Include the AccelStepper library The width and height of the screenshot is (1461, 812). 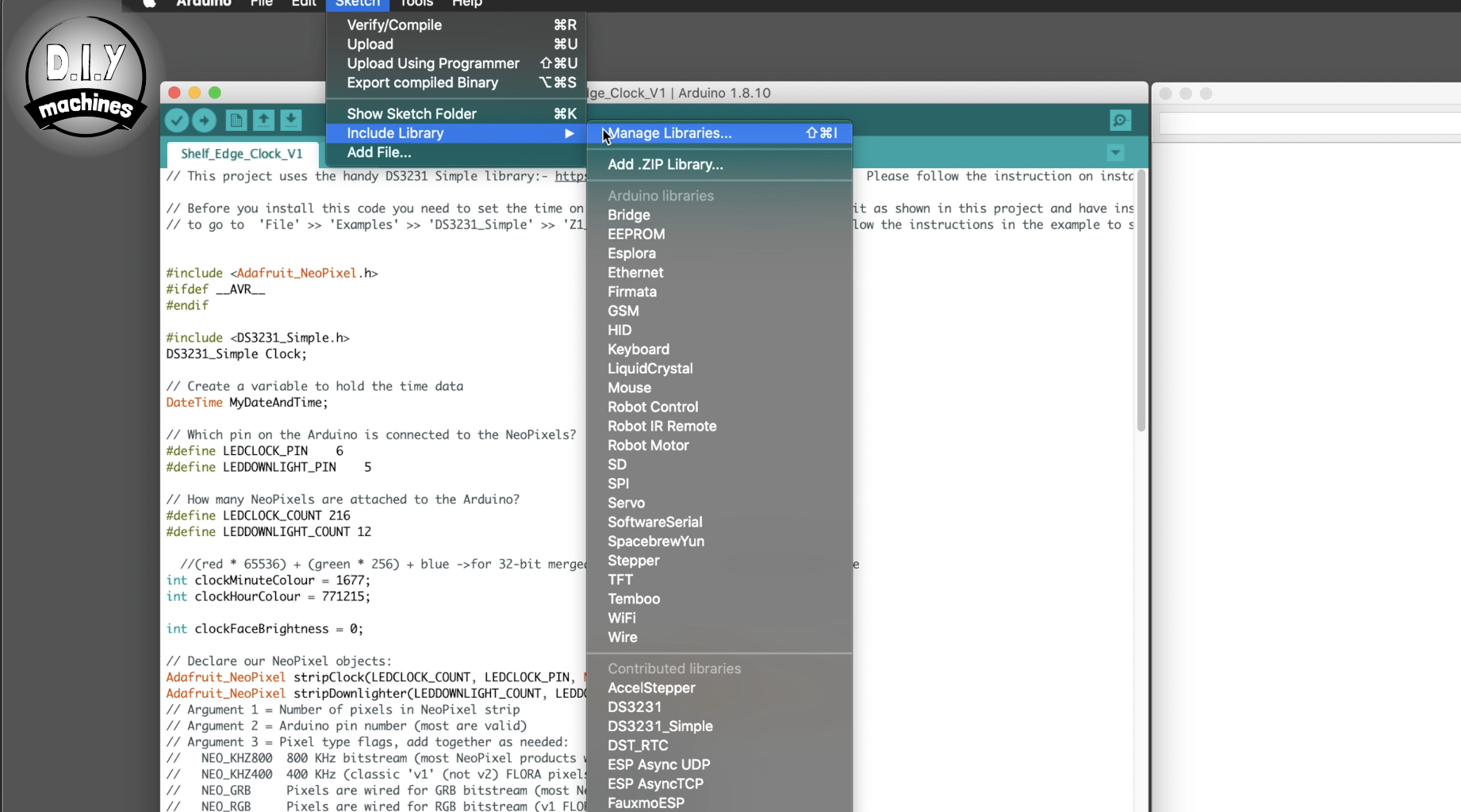click(x=719, y=688)
